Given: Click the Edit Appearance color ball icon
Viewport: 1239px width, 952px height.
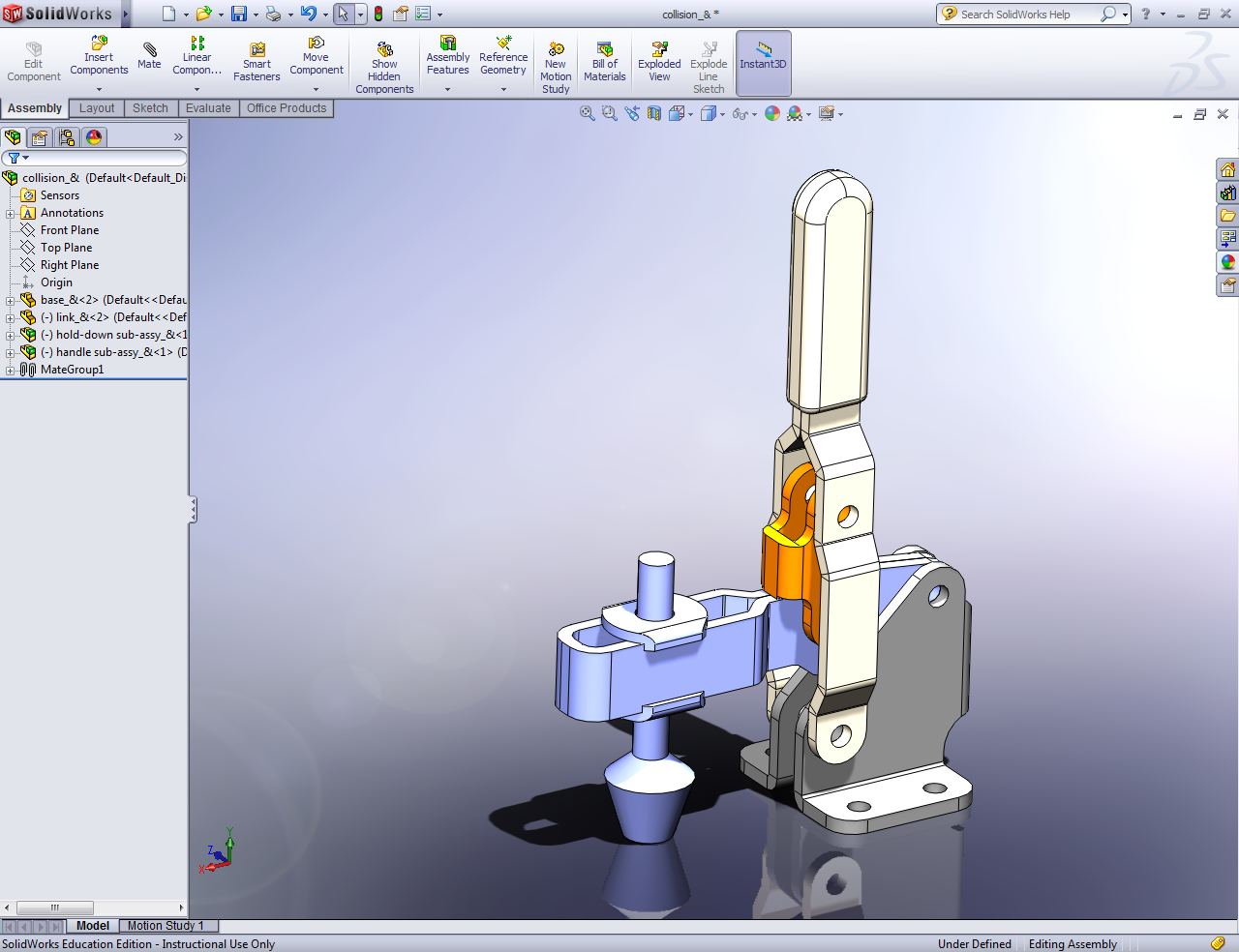Looking at the screenshot, I should pyautogui.click(x=772, y=113).
